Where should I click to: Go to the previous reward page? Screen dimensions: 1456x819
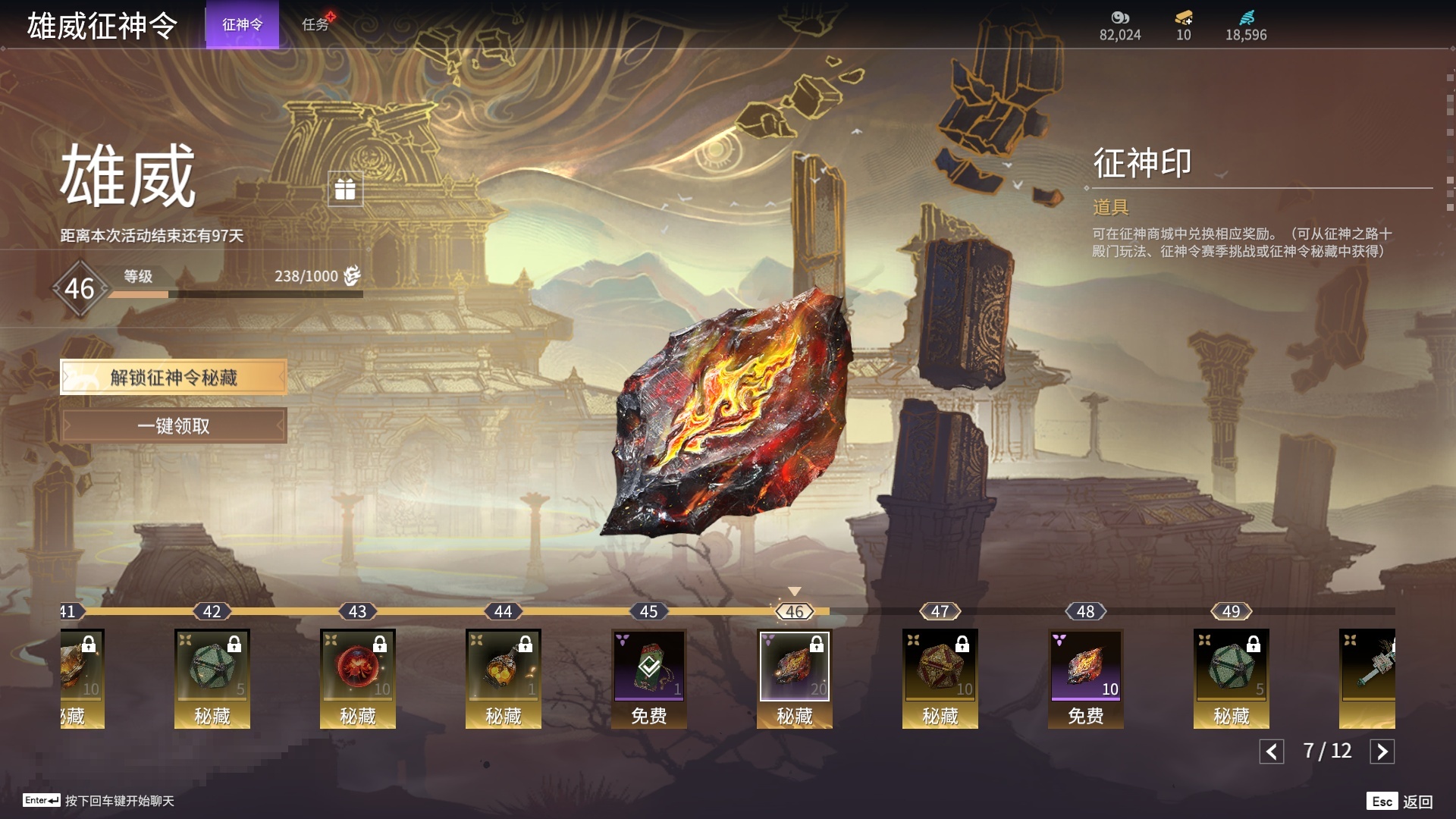1272,752
